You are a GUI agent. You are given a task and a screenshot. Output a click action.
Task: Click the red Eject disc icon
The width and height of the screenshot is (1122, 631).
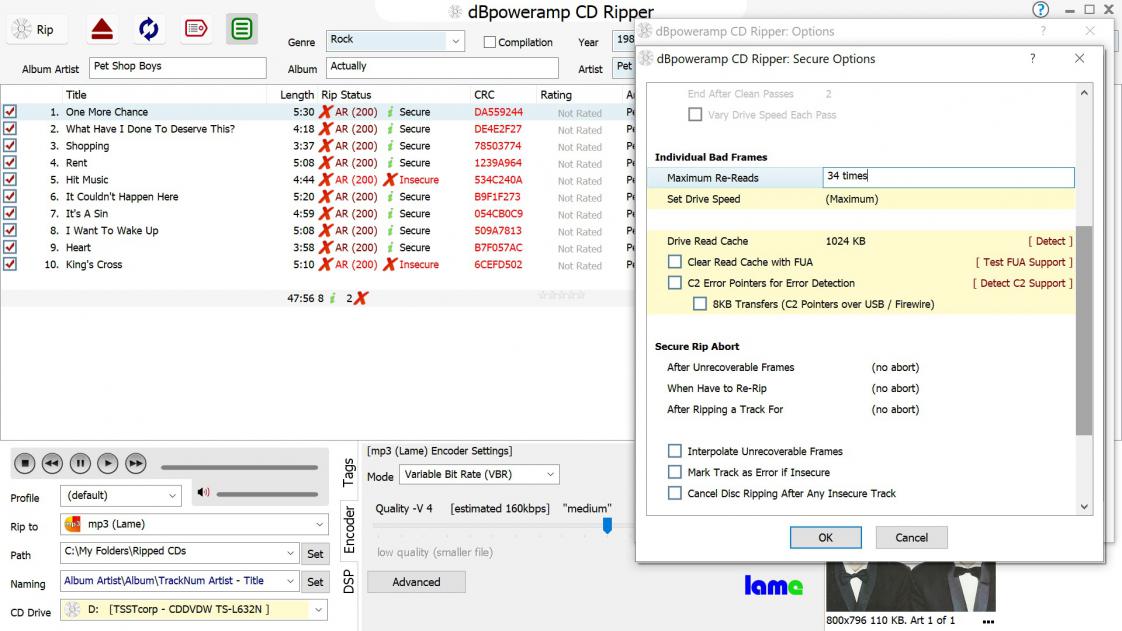click(x=102, y=29)
